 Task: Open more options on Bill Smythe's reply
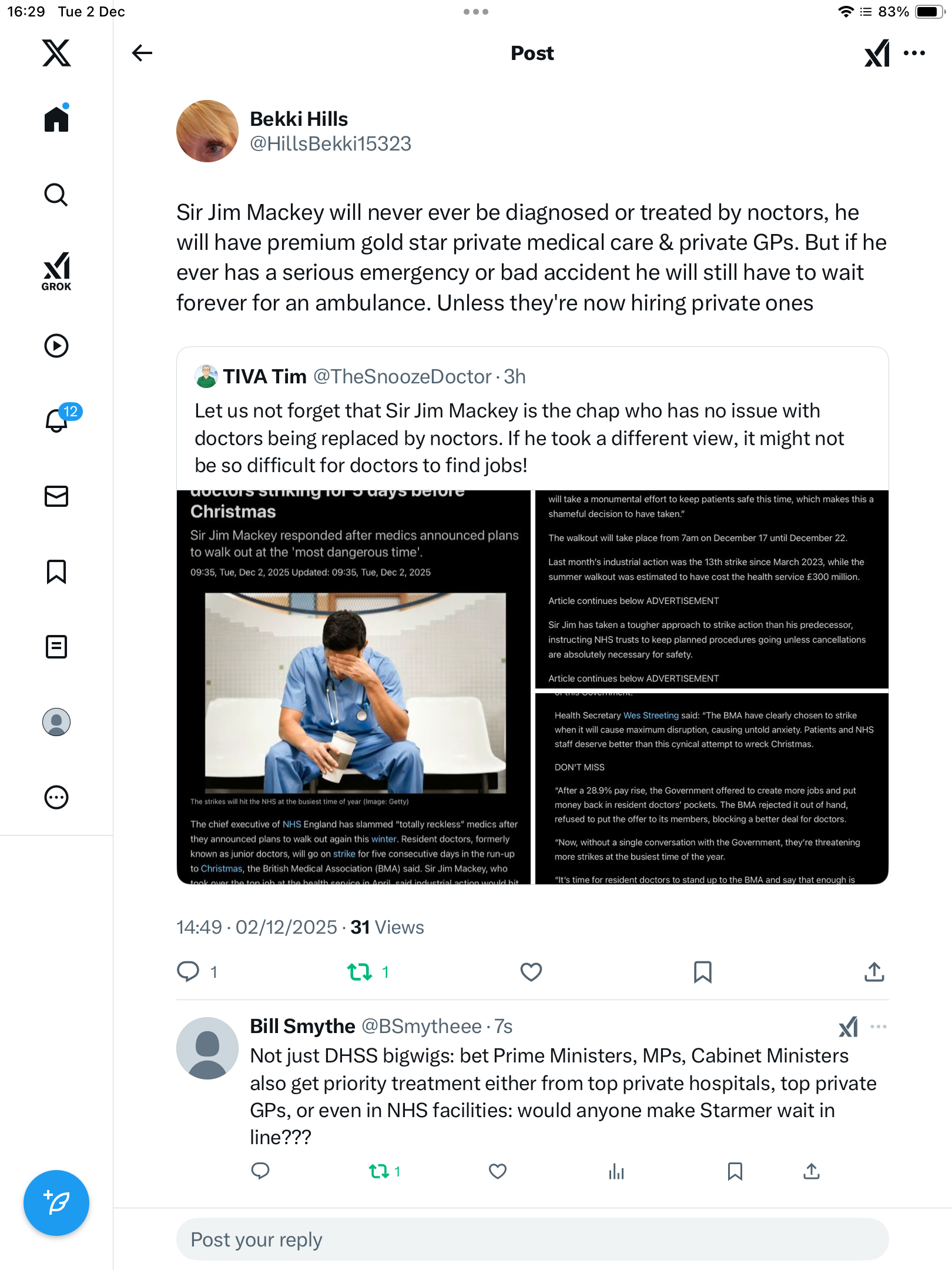point(878,1027)
